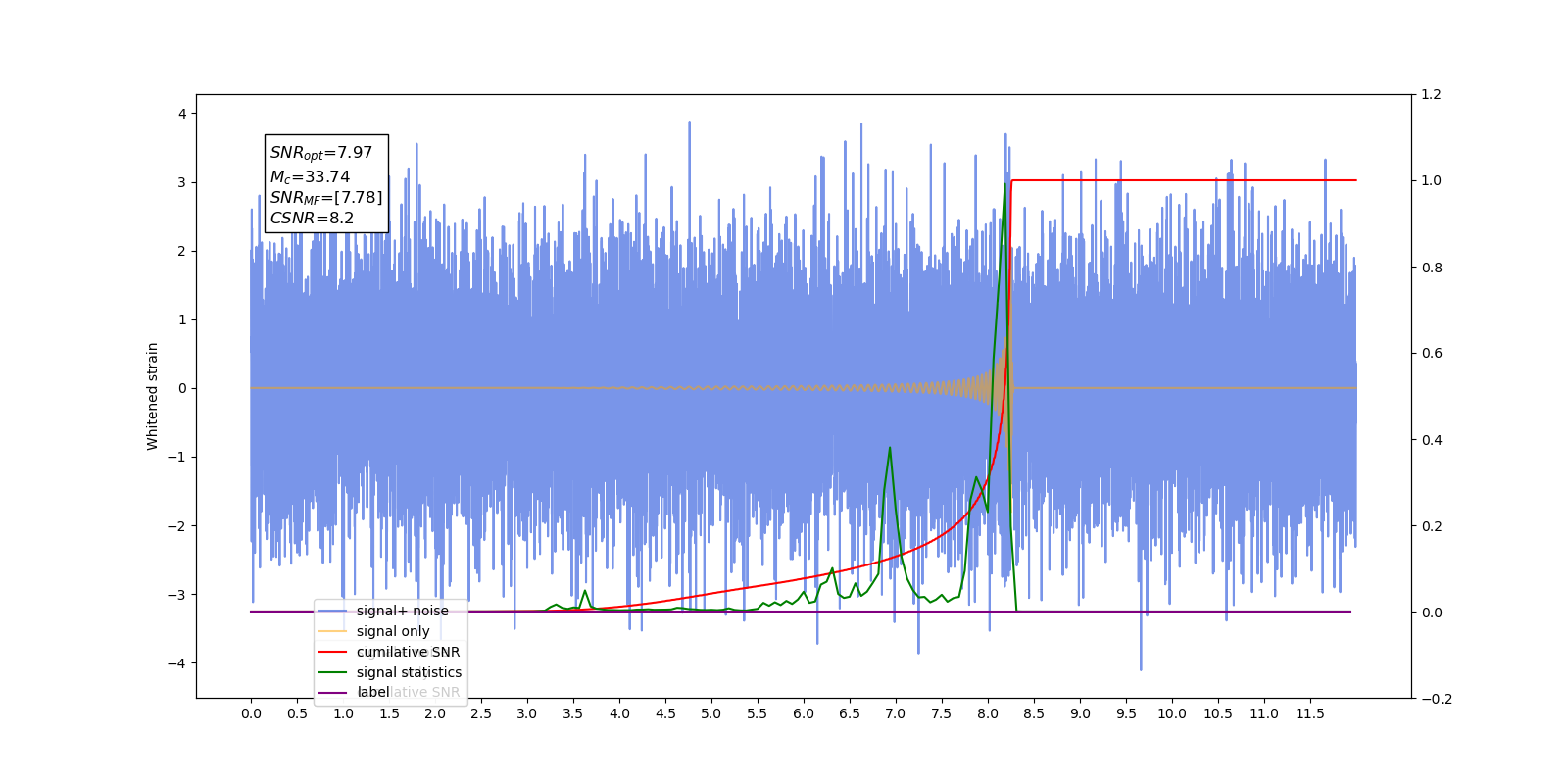
Task: Click the SNRopt=7.97 annotation line
Action: (x=321, y=154)
